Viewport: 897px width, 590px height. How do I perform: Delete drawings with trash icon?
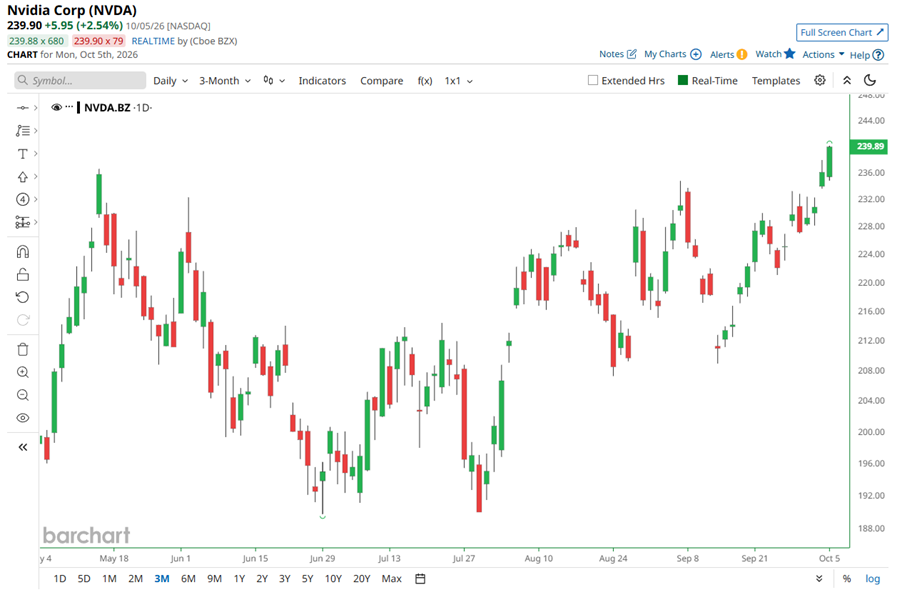pyautogui.click(x=22, y=349)
